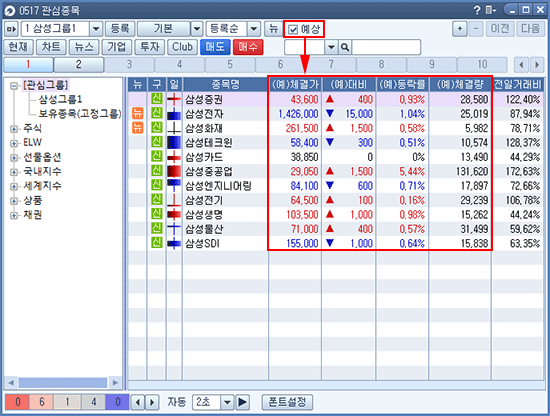
Task: Start auto rotation play button
Action: 242,402
